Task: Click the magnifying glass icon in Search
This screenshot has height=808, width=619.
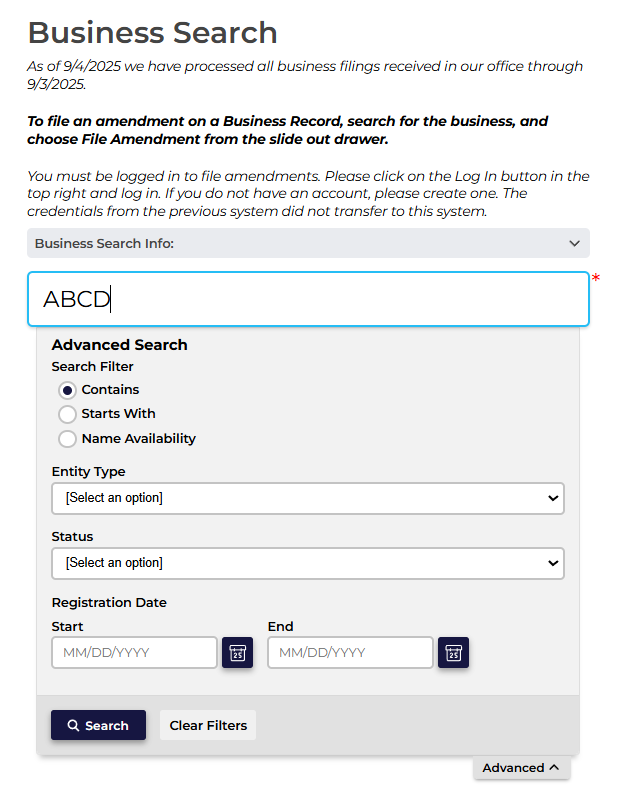Action: click(x=73, y=726)
